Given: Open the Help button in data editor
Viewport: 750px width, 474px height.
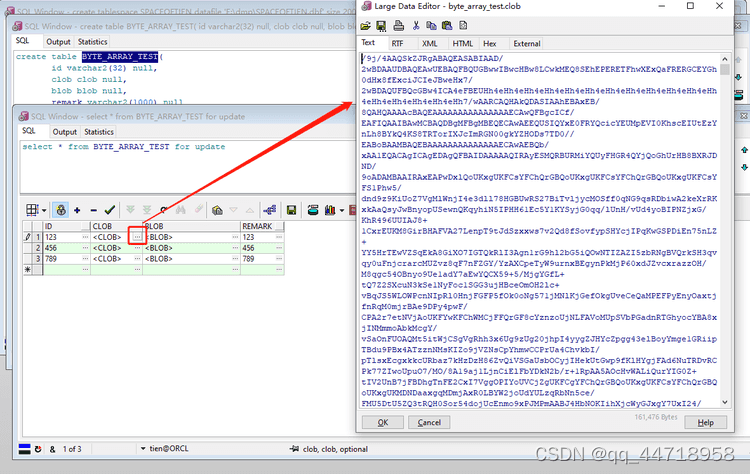Looking at the screenshot, I should (x=706, y=422).
